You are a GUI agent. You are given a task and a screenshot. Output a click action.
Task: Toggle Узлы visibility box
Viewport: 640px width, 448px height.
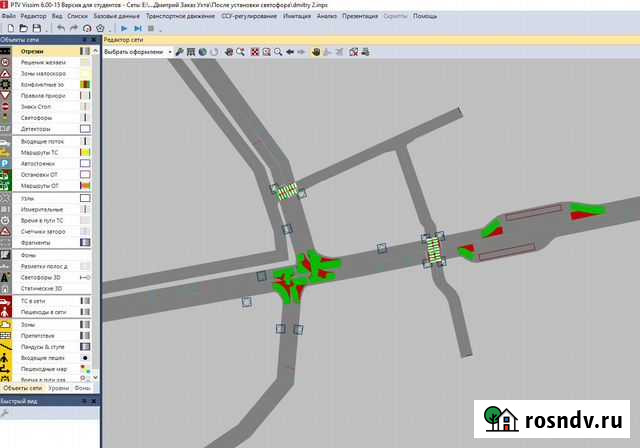(85, 197)
